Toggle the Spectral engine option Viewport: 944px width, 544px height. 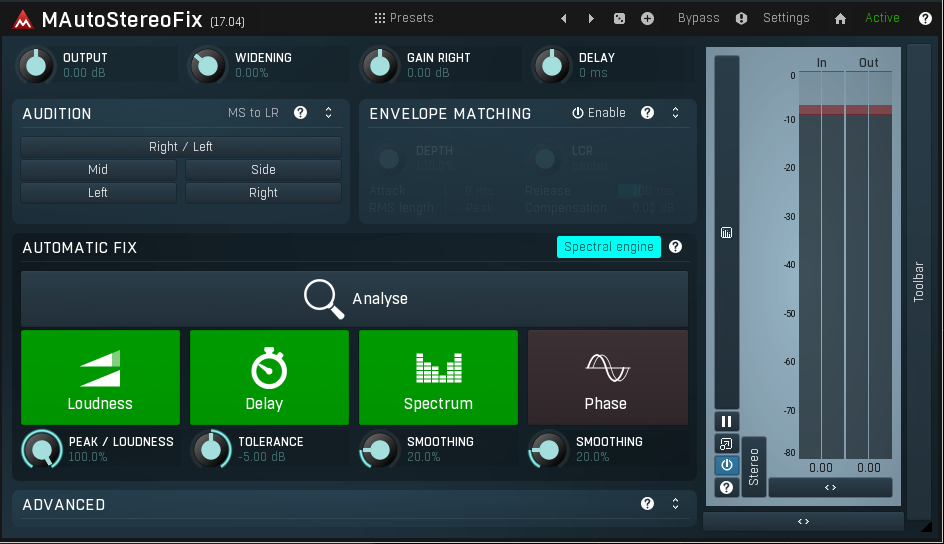(608, 247)
